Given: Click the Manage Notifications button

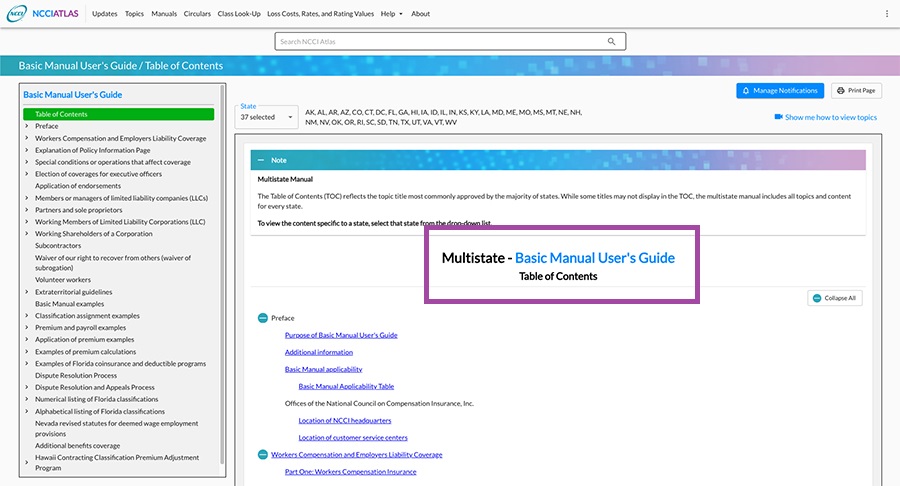Looking at the screenshot, I should pyautogui.click(x=780, y=91).
